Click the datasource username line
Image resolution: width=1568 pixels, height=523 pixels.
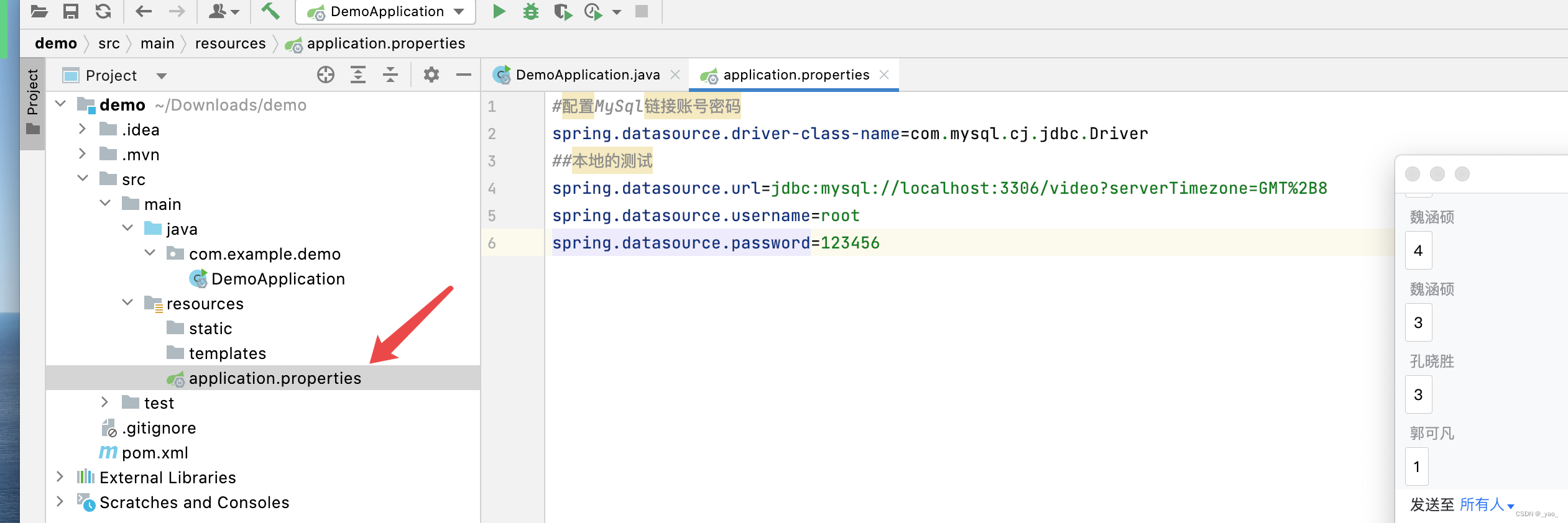706,216
